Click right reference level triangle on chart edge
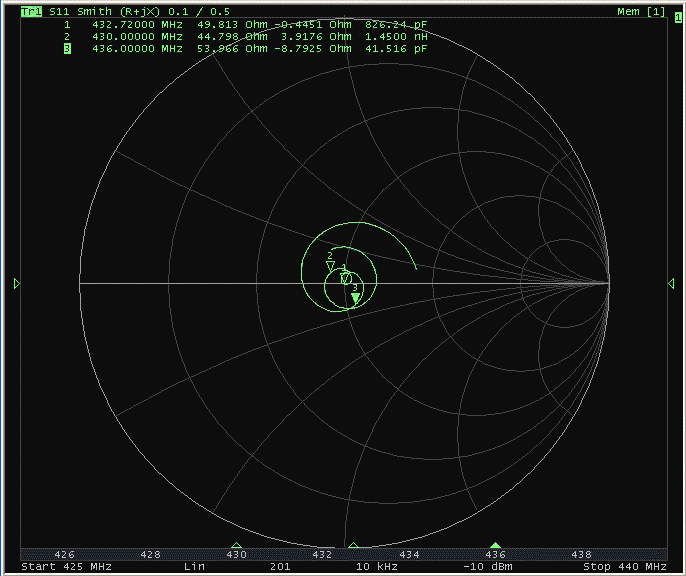686x576 pixels. (x=671, y=283)
